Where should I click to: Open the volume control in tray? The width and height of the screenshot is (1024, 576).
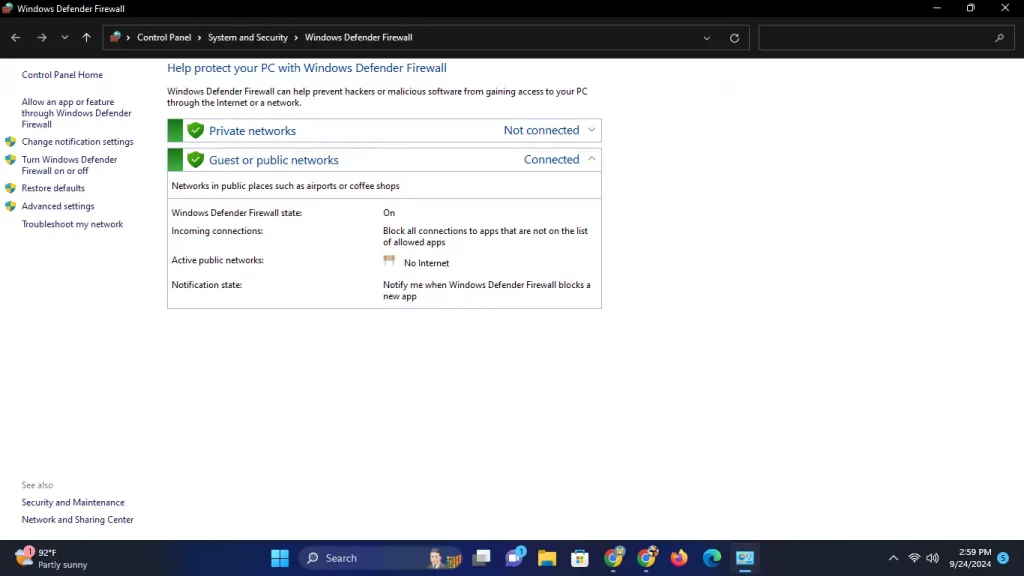click(x=933, y=558)
